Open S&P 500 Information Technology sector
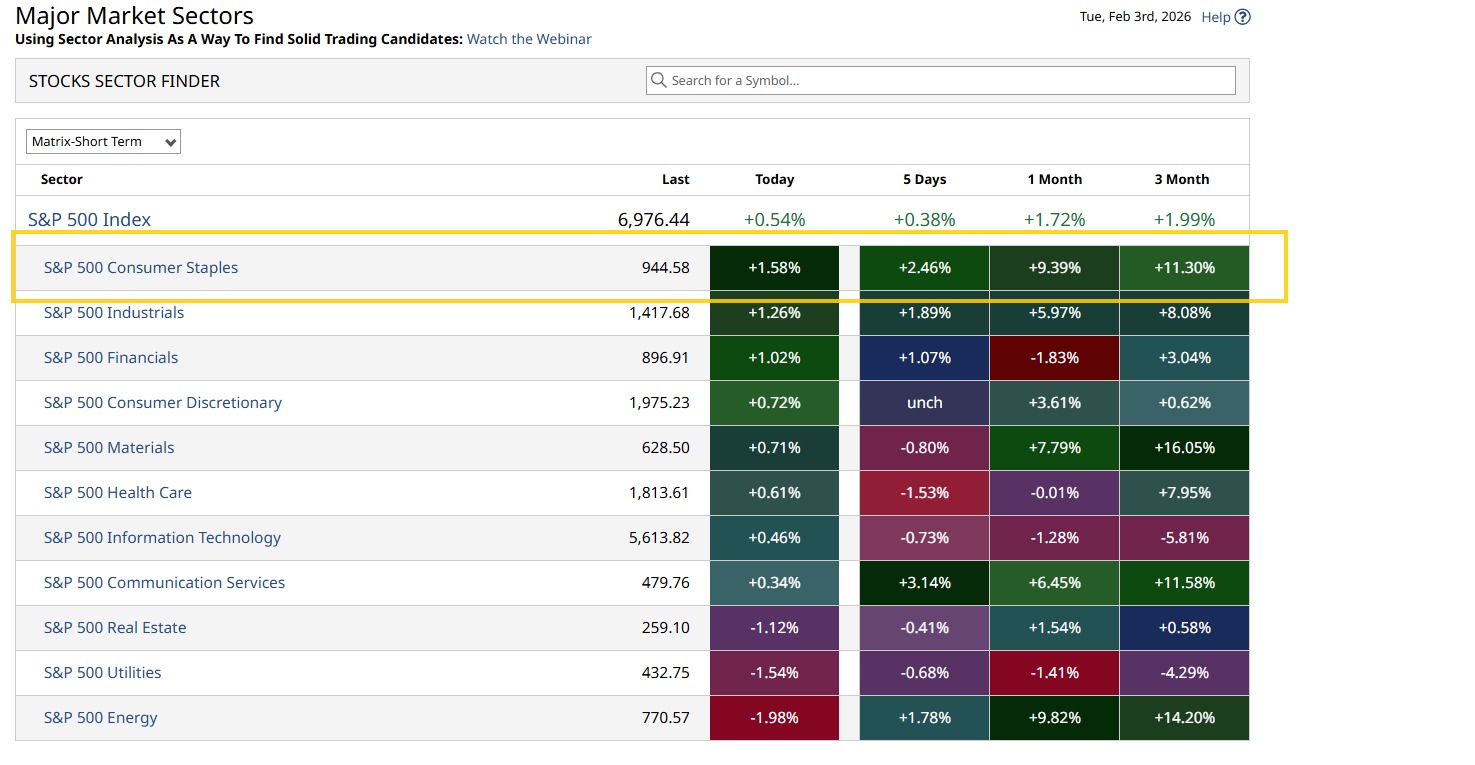 point(162,538)
